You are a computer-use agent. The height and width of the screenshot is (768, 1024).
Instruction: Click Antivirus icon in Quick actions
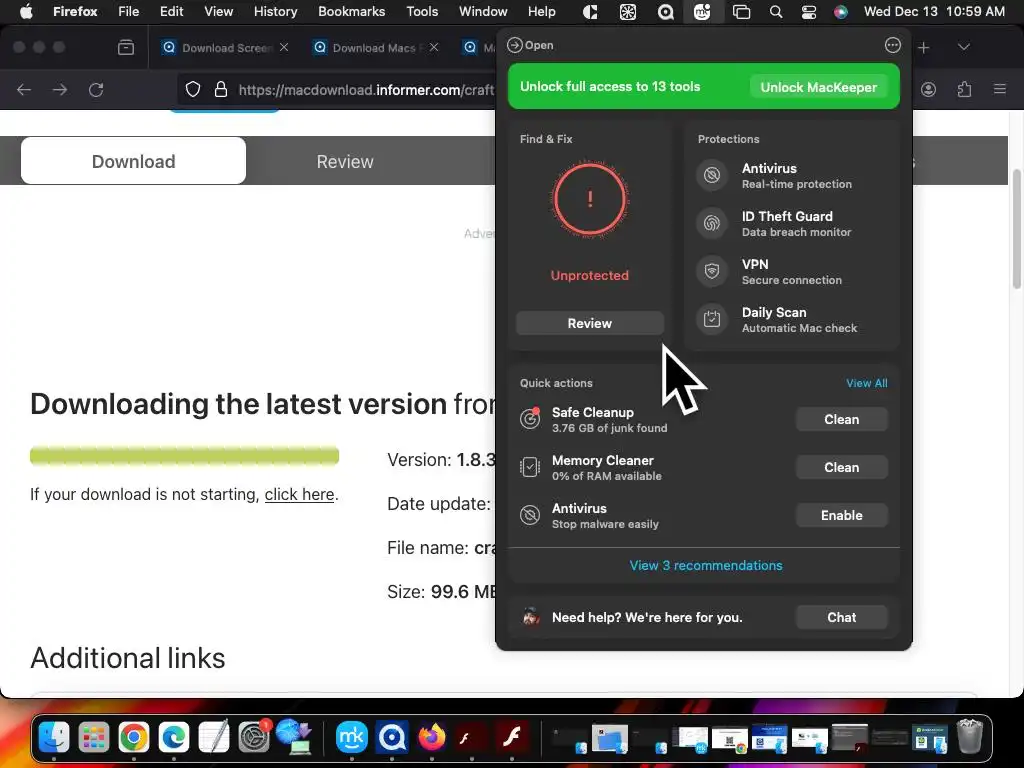click(530, 515)
